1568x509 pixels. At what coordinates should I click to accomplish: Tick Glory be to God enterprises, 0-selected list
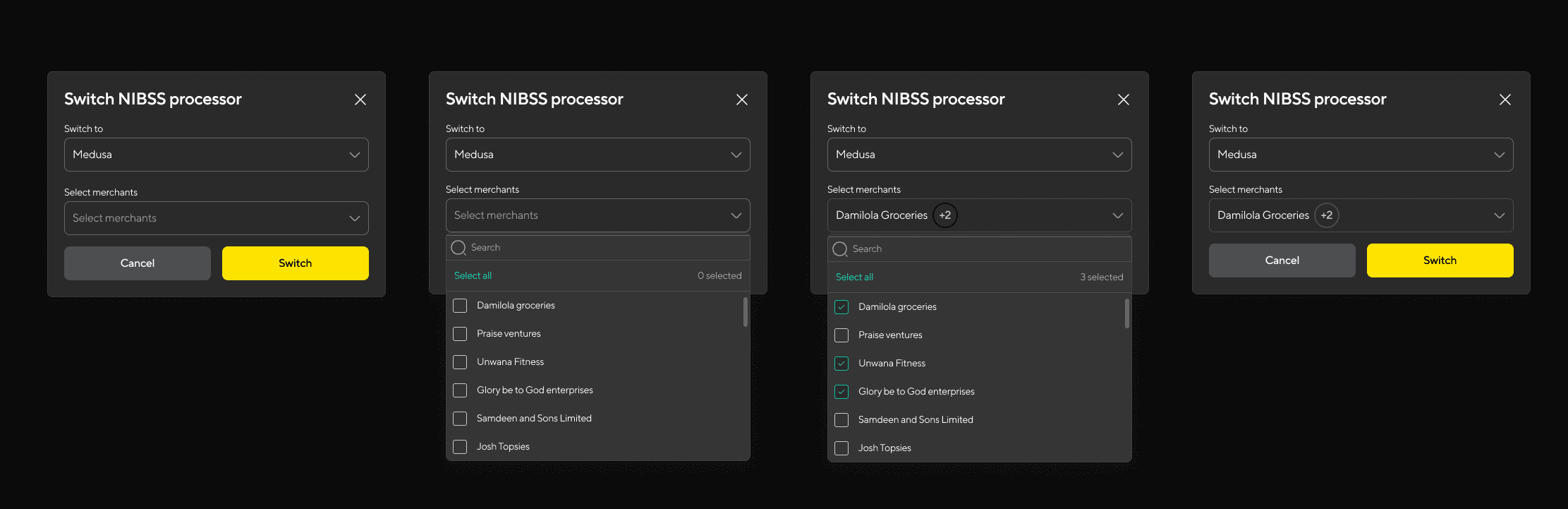point(460,390)
